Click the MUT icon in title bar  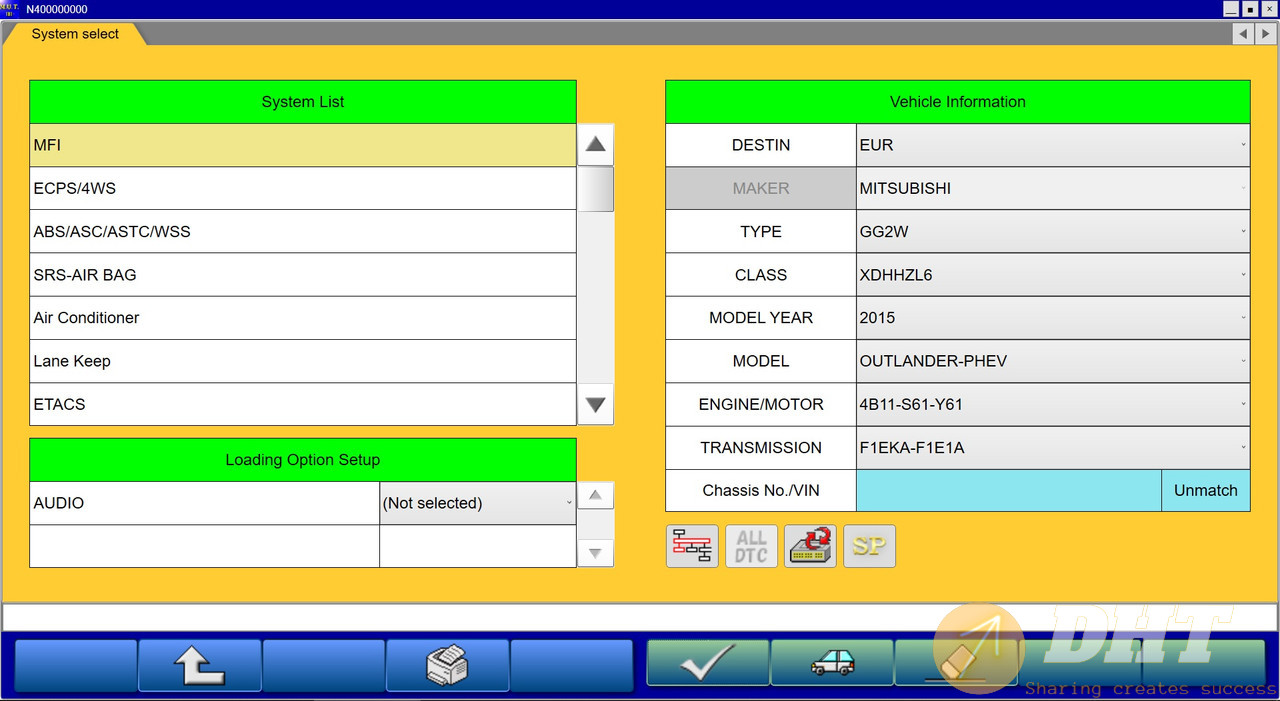click(10, 8)
